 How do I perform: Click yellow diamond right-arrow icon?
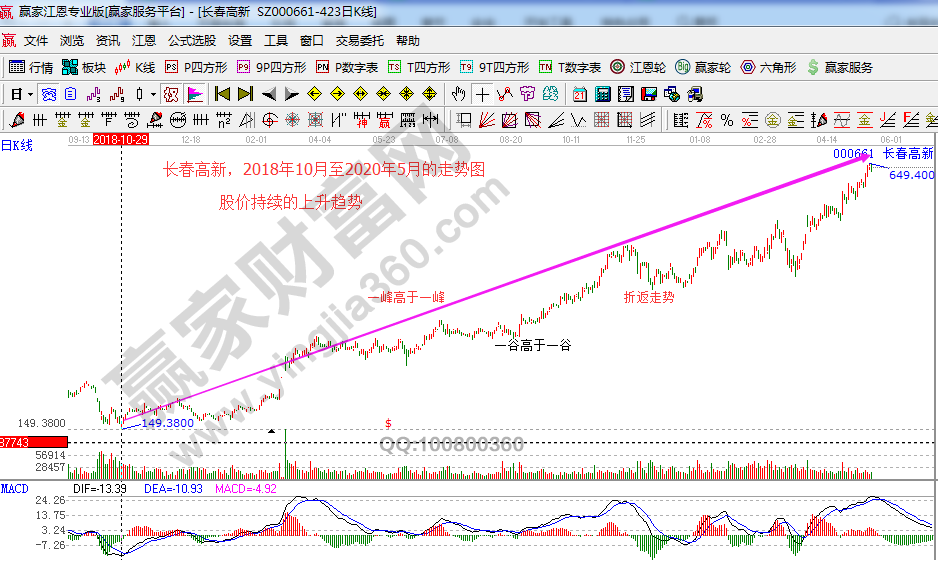coord(337,94)
